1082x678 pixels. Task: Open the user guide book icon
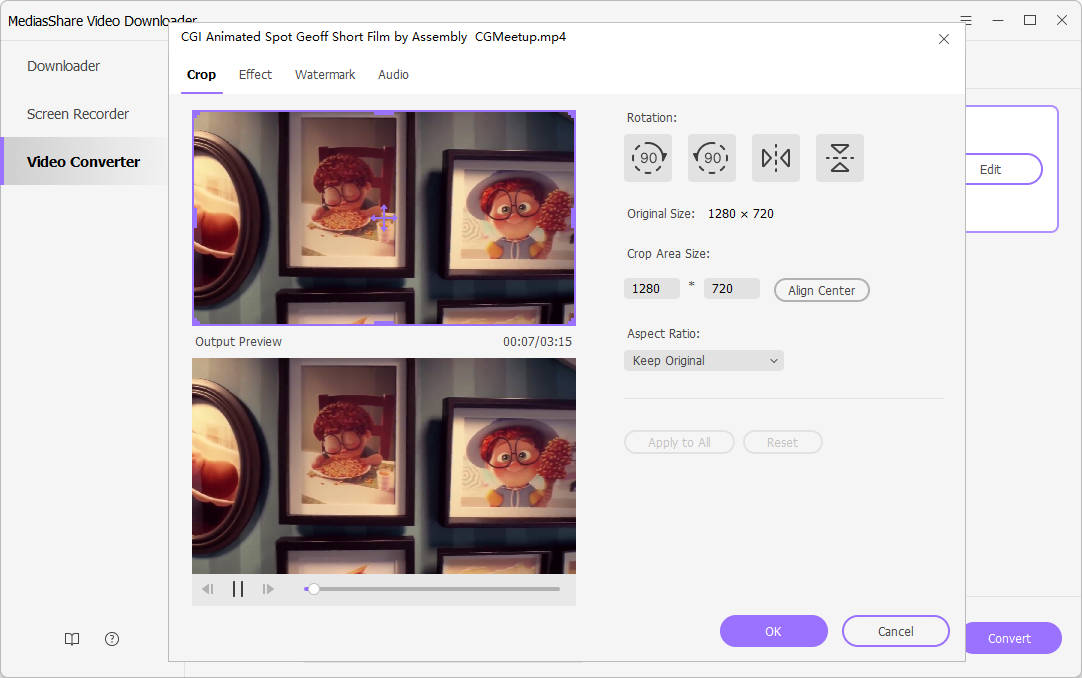71,638
